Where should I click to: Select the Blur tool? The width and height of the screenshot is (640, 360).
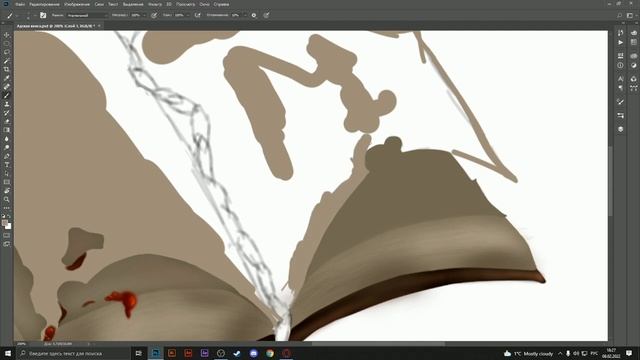click(x=7, y=139)
